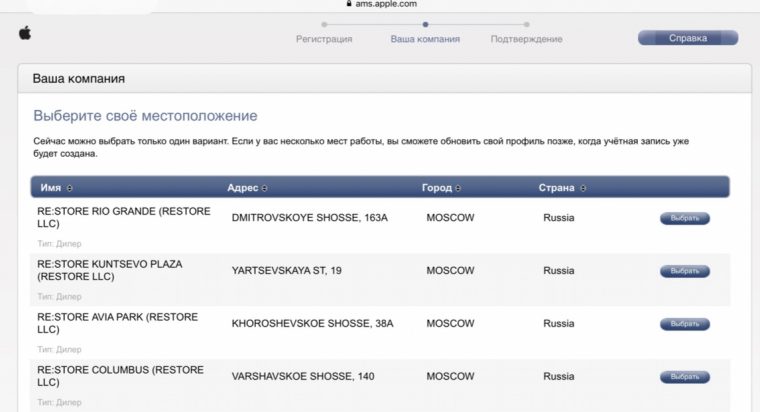
Task: Click the lock icon in address bar
Action: click(348, 4)
